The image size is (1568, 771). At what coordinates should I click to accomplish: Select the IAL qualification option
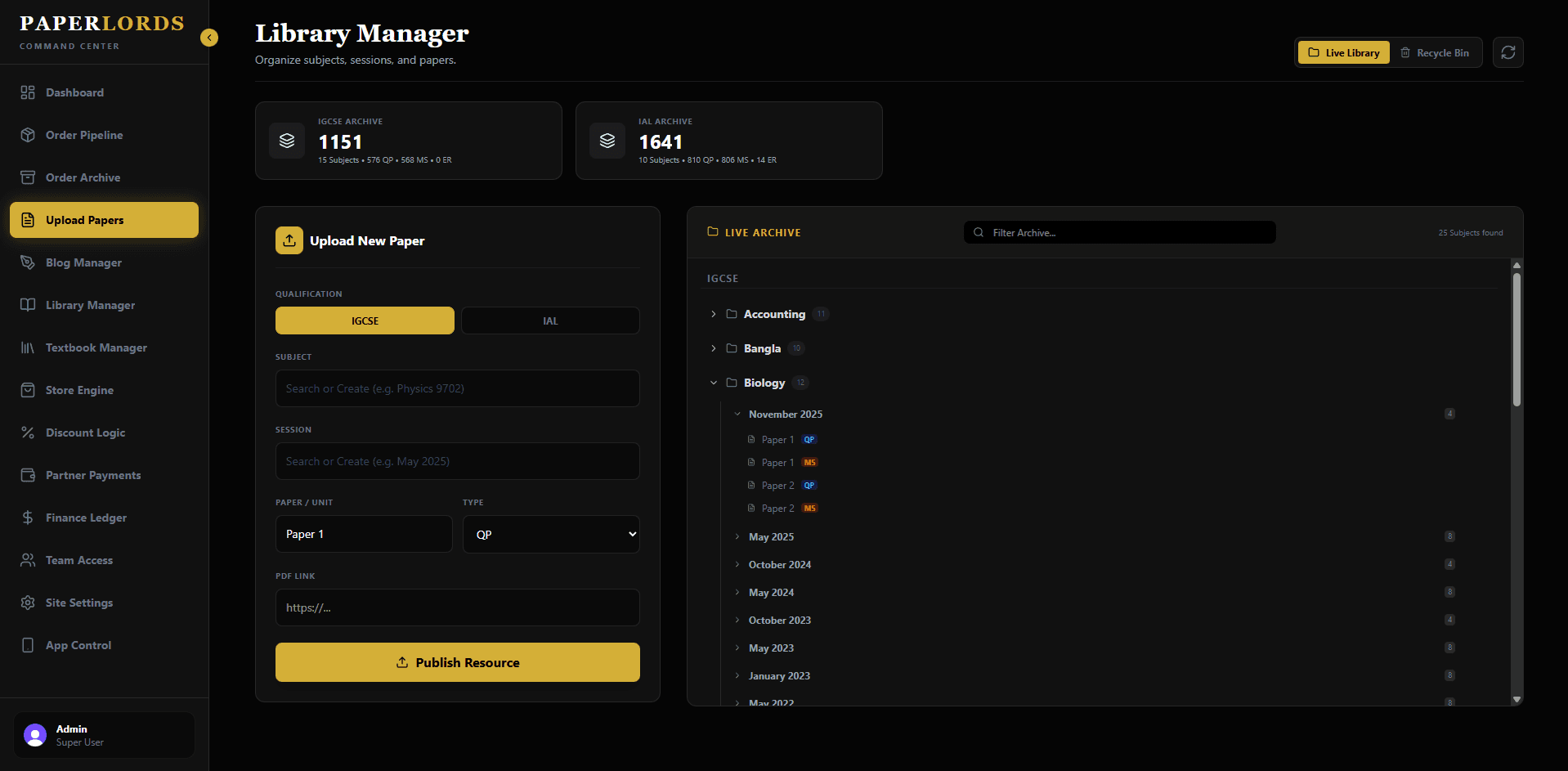click(550, 321)
